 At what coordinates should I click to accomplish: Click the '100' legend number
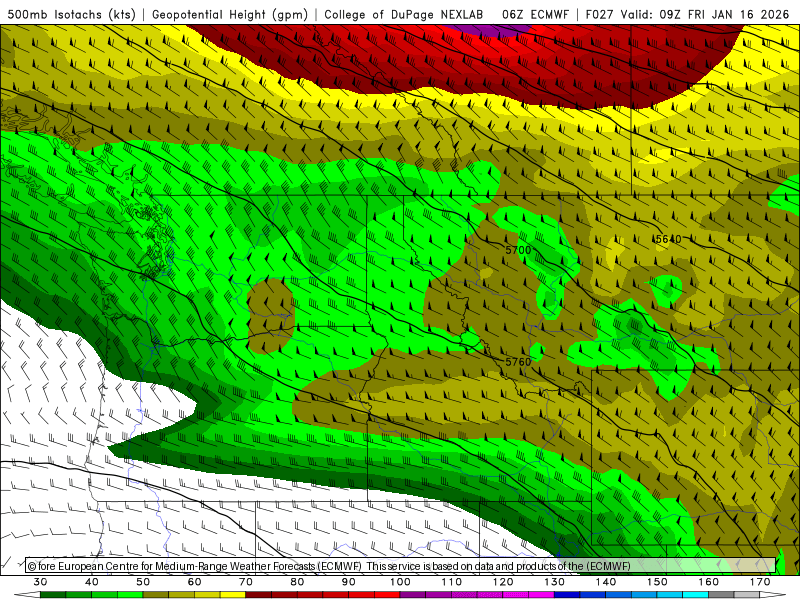pyautogui.click(x=401, y=582)
